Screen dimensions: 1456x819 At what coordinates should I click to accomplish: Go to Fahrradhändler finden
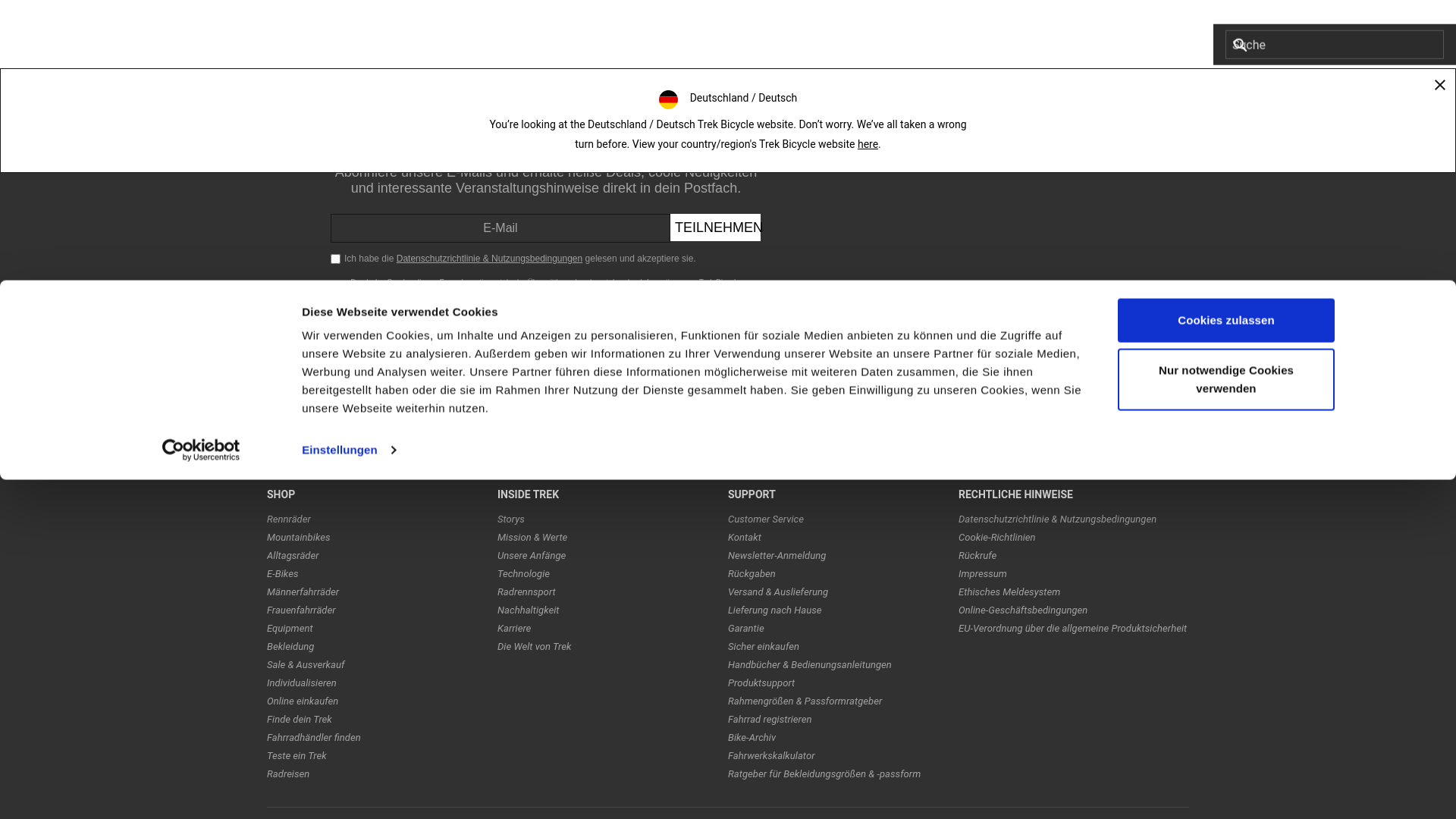click(x=313, y=738)
